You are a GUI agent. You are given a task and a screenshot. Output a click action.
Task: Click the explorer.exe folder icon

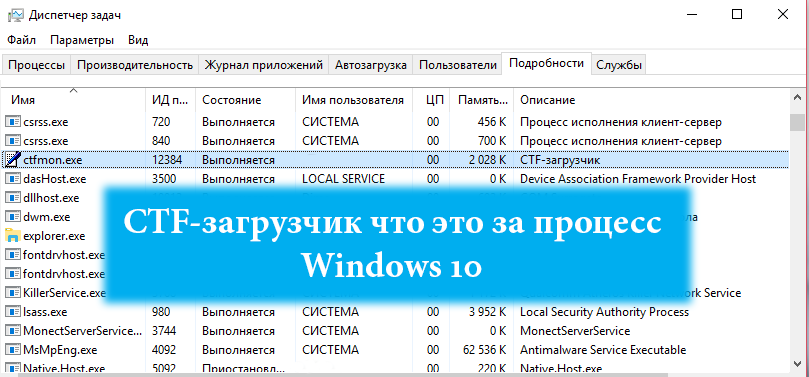tap(12, 236)
